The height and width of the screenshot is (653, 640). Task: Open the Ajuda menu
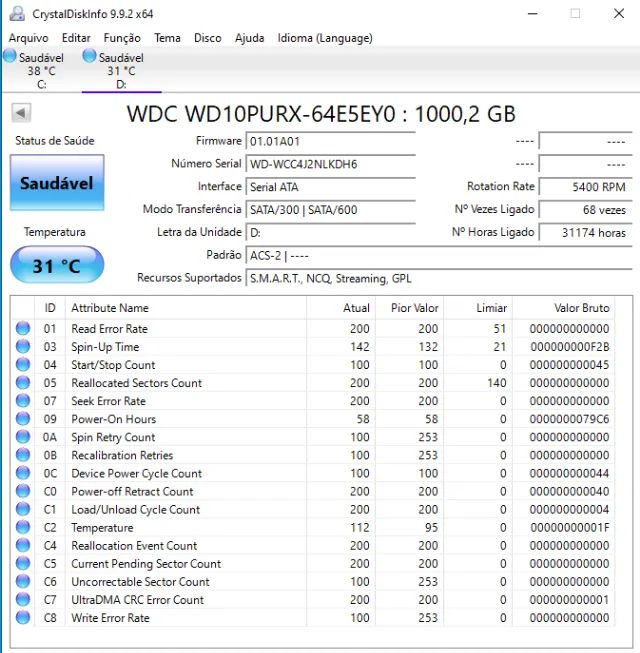pos(249,38)
